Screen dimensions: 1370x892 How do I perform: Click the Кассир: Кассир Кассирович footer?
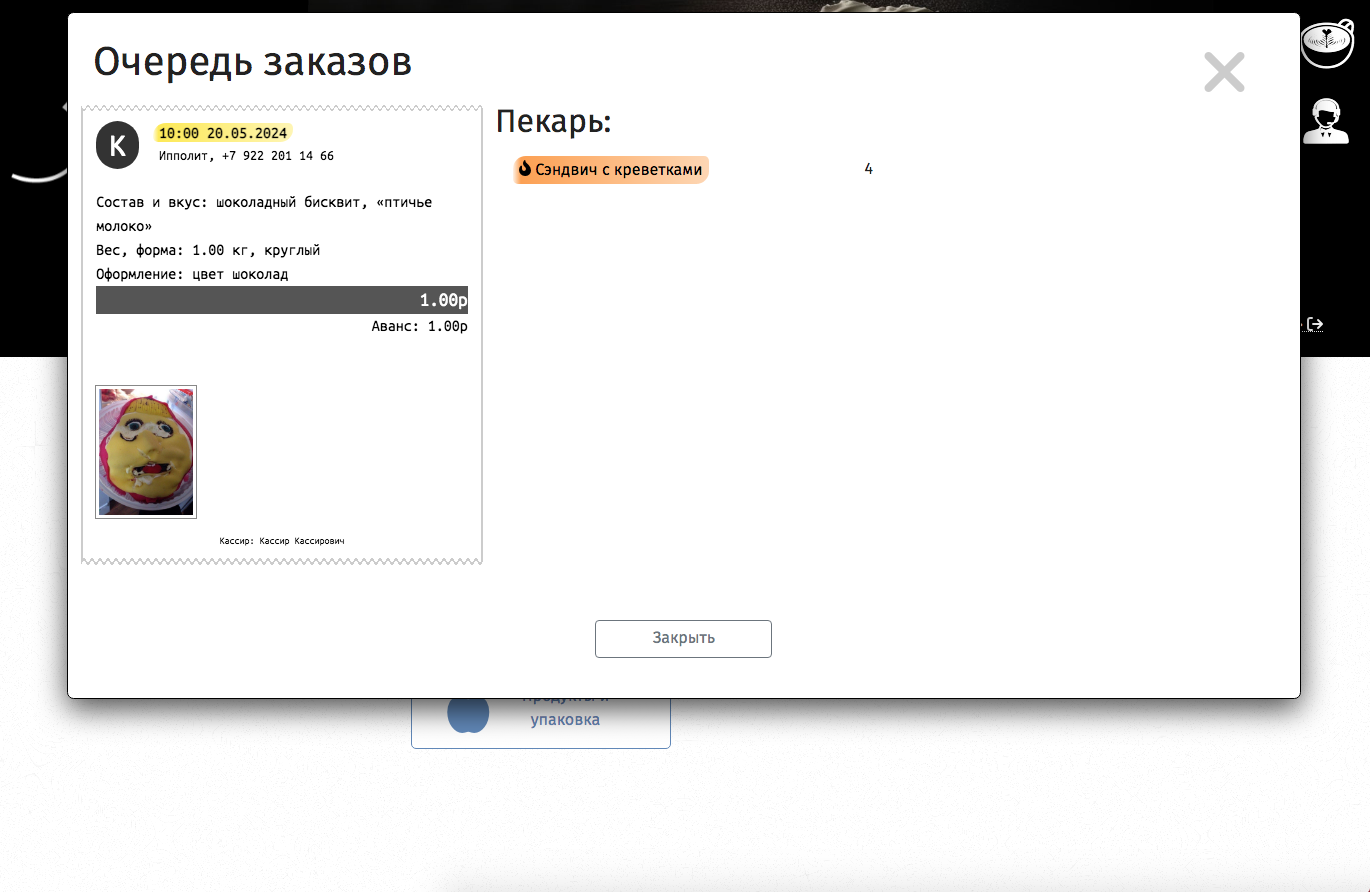pyautogui.click(x=282, y=541)
